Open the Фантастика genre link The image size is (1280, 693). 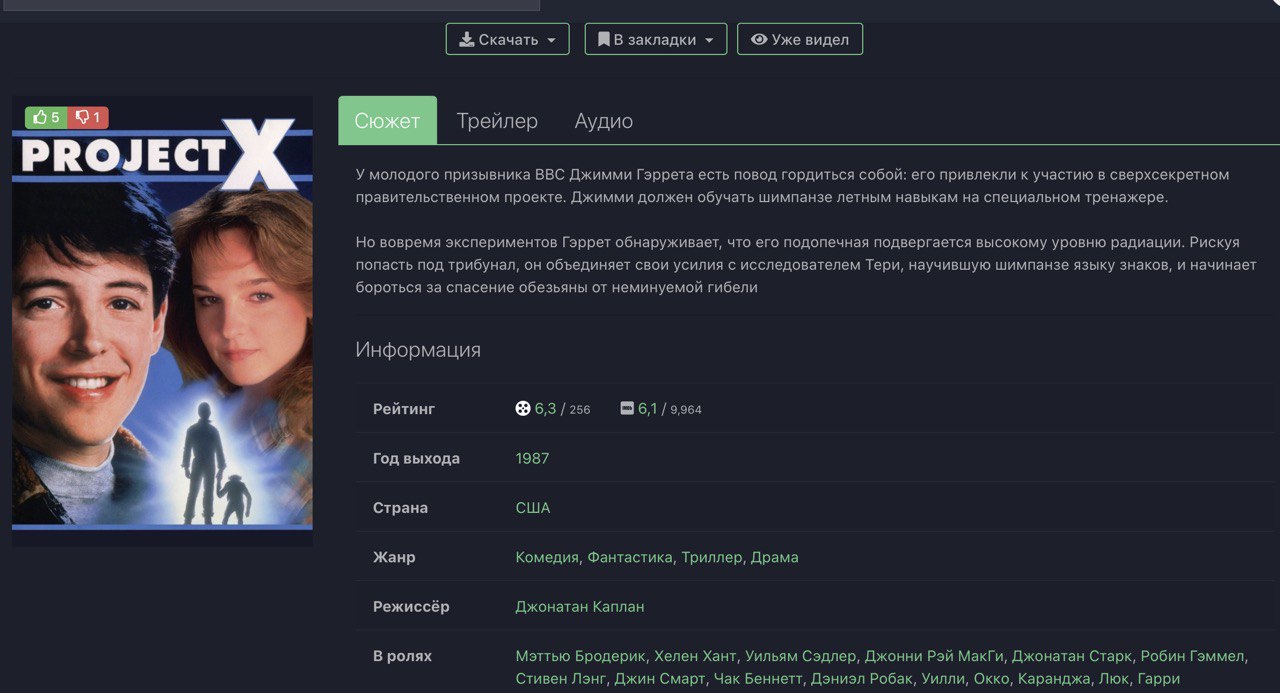point(630,557)
